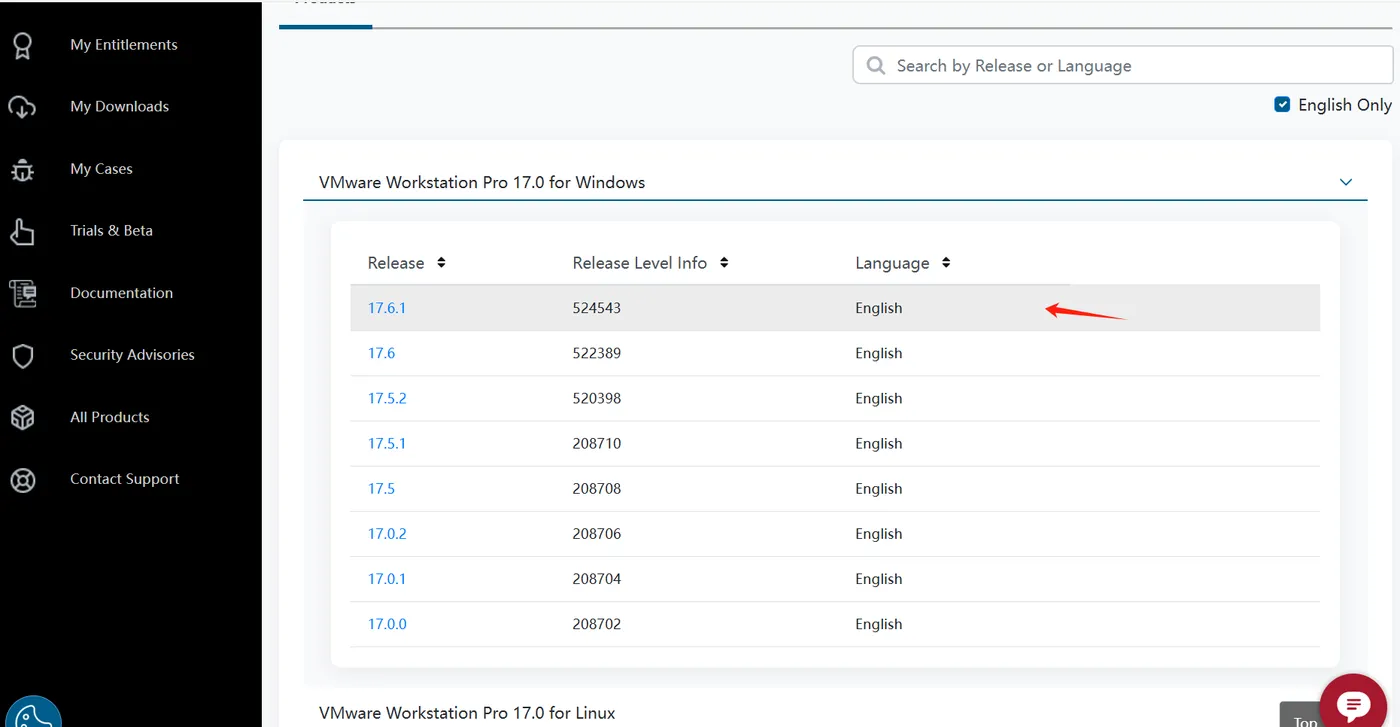This screenshot has height=727, width=1400.
Task: Click the My Cases bug icon
Action: [22, 169]
